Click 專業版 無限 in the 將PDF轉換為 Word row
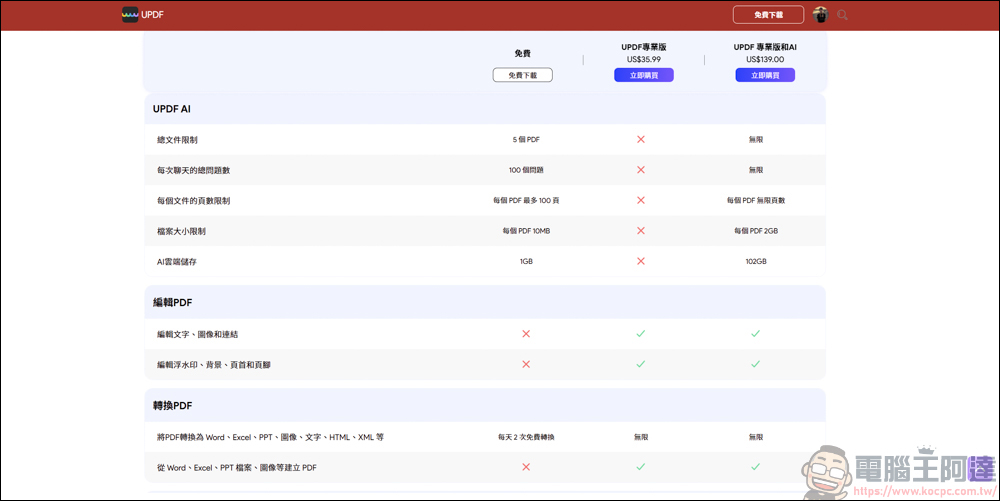Viewport: 1000px width, 501px height. click(641, 437)
